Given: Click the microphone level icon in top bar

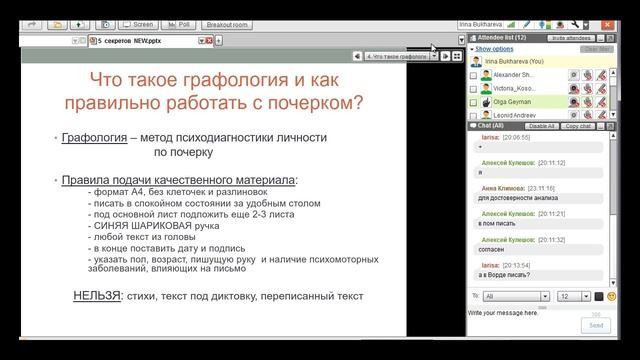Looking at the screenshot, I should click(544, 25).
